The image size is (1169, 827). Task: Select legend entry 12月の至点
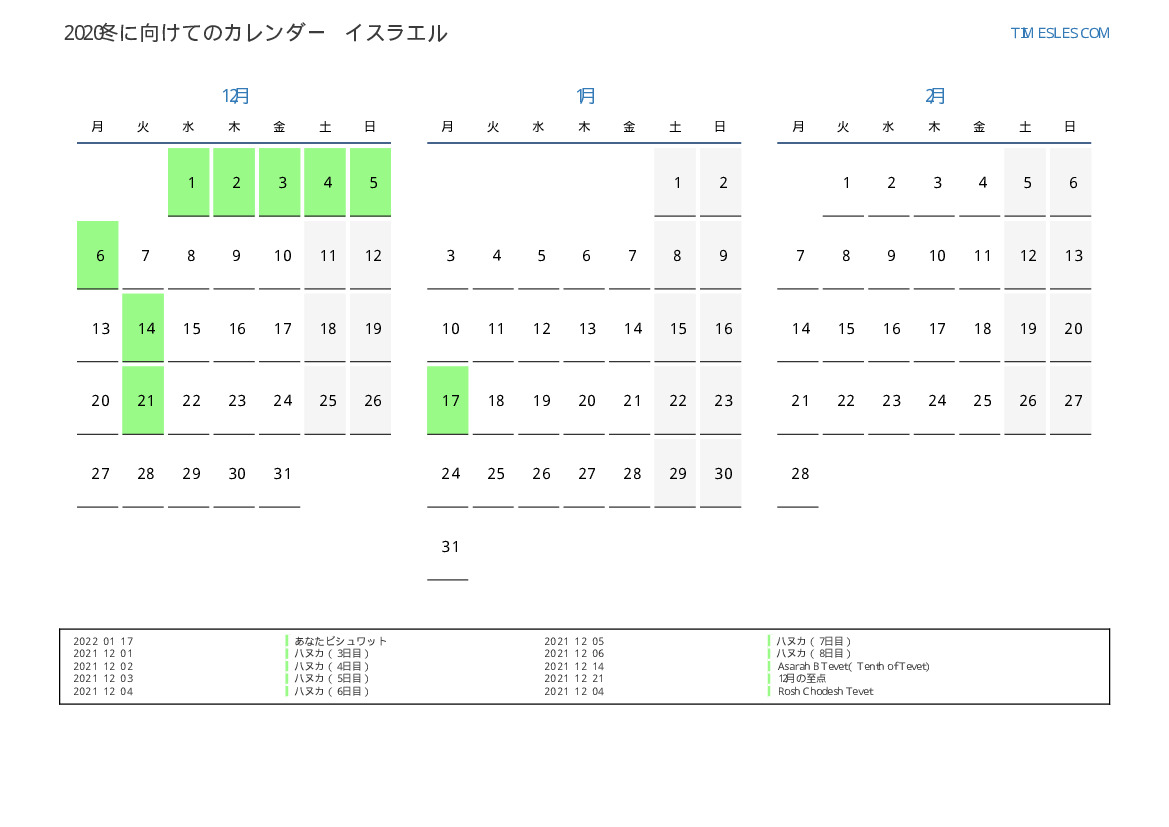802,679
